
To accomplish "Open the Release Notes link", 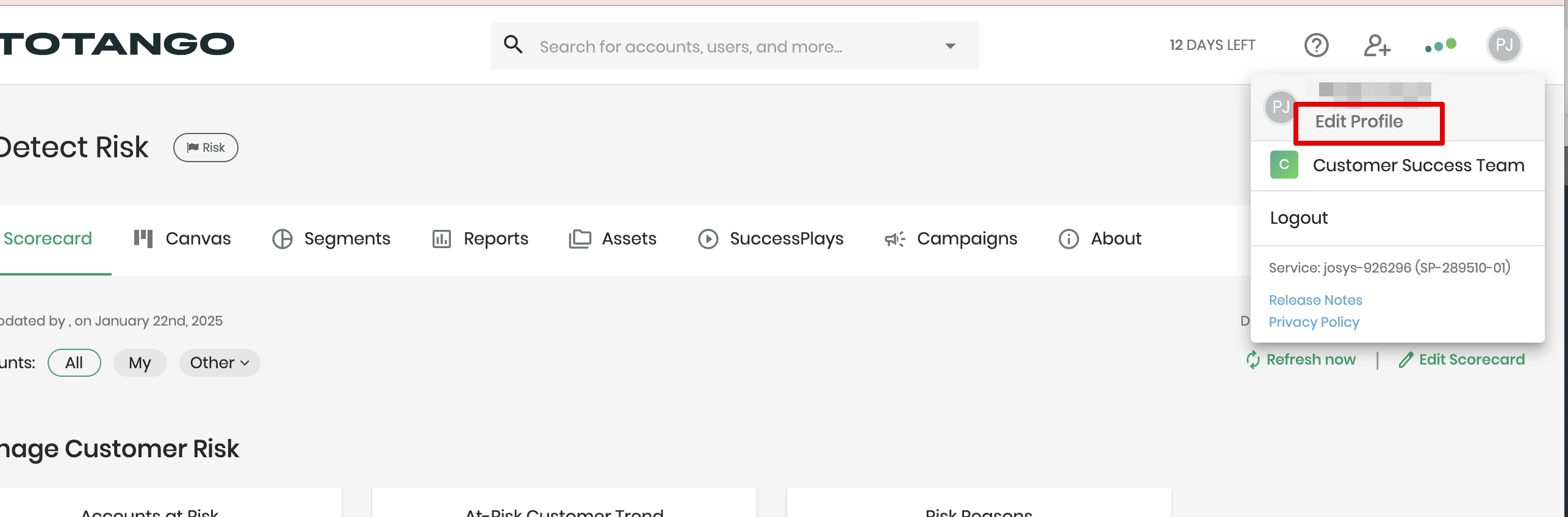I will [x=1315, y=300].
